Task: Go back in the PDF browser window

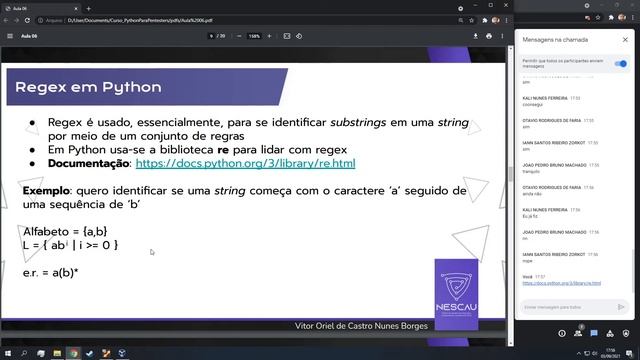Action: pos(6,20)
